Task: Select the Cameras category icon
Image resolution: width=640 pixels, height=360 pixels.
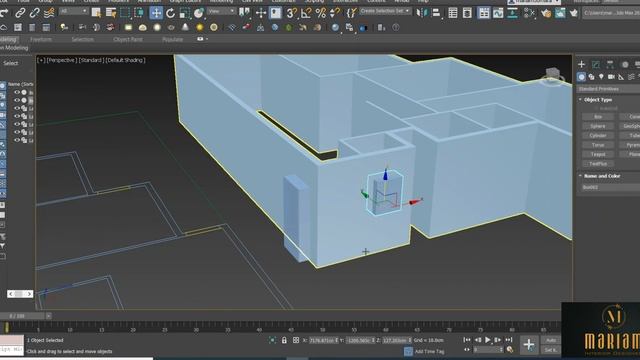Action: [611, 77]
